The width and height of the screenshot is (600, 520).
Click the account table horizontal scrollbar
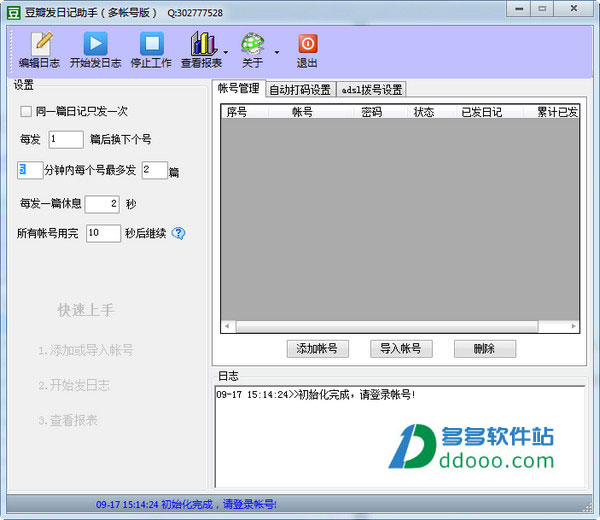coord(387,326)
